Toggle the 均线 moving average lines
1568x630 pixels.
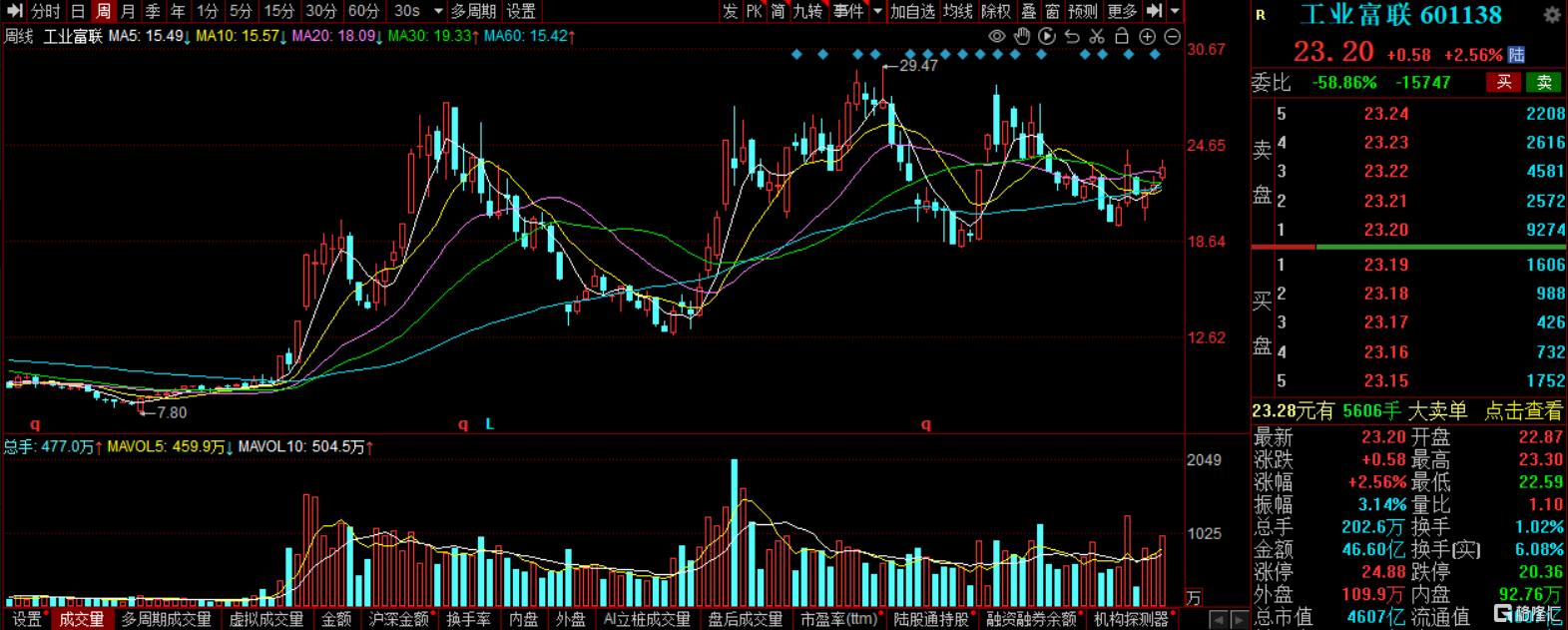click(958, 11)
